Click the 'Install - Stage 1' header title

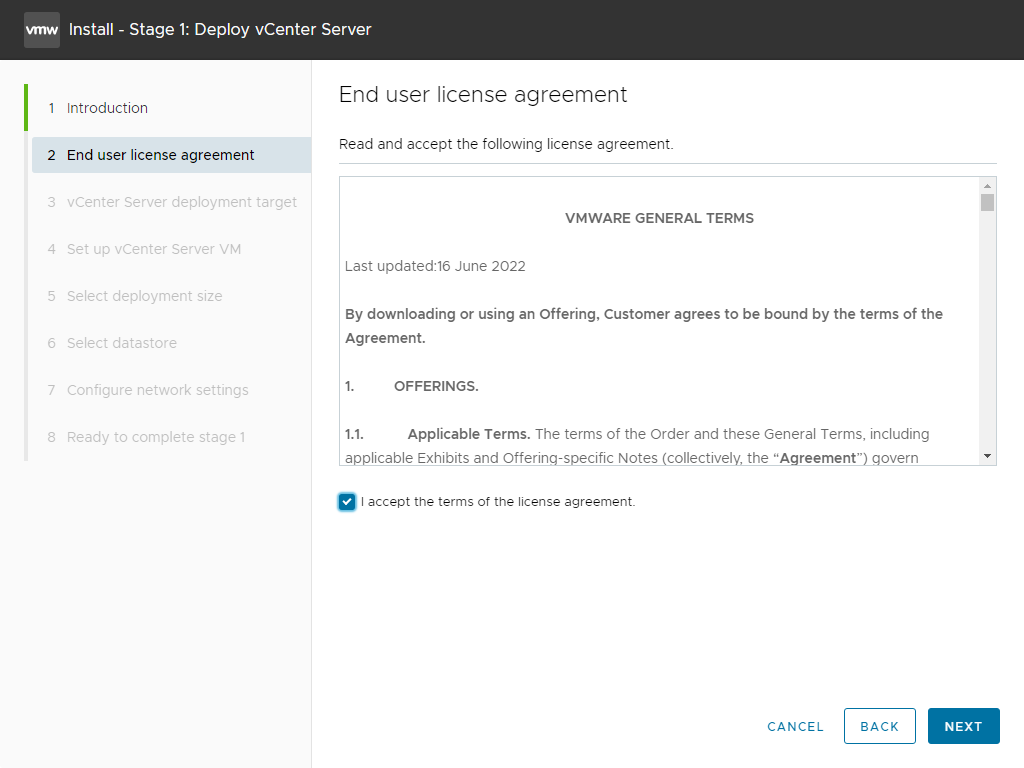pos(220,29)
